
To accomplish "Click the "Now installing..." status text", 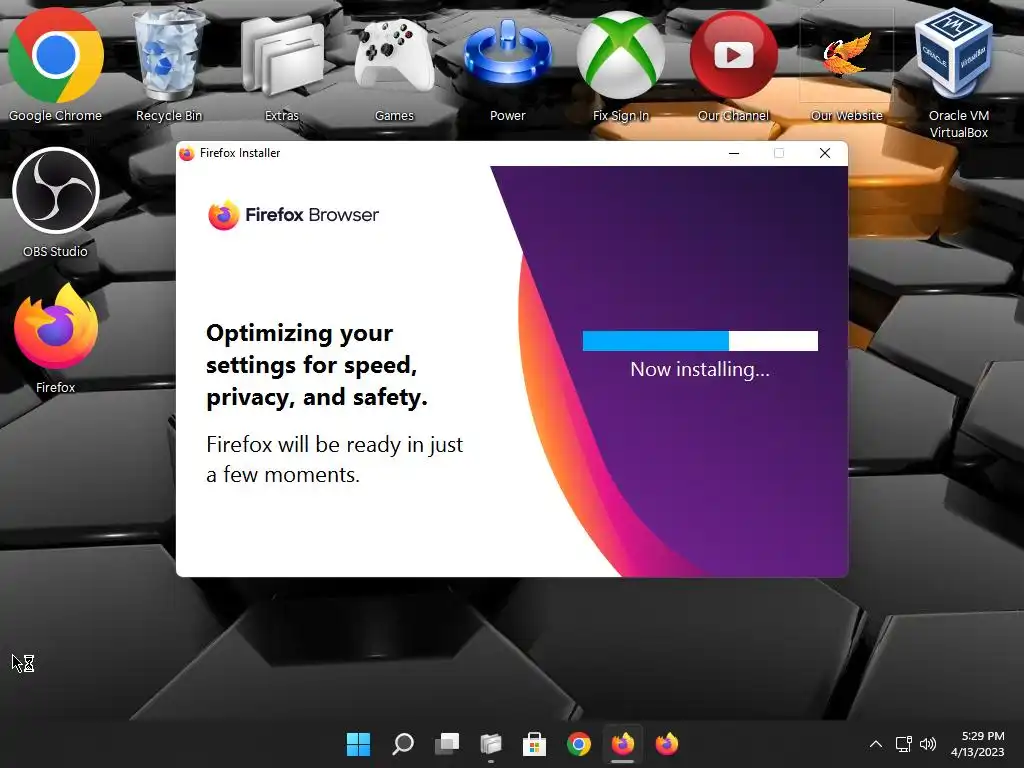I will click(x=700, y=370).
